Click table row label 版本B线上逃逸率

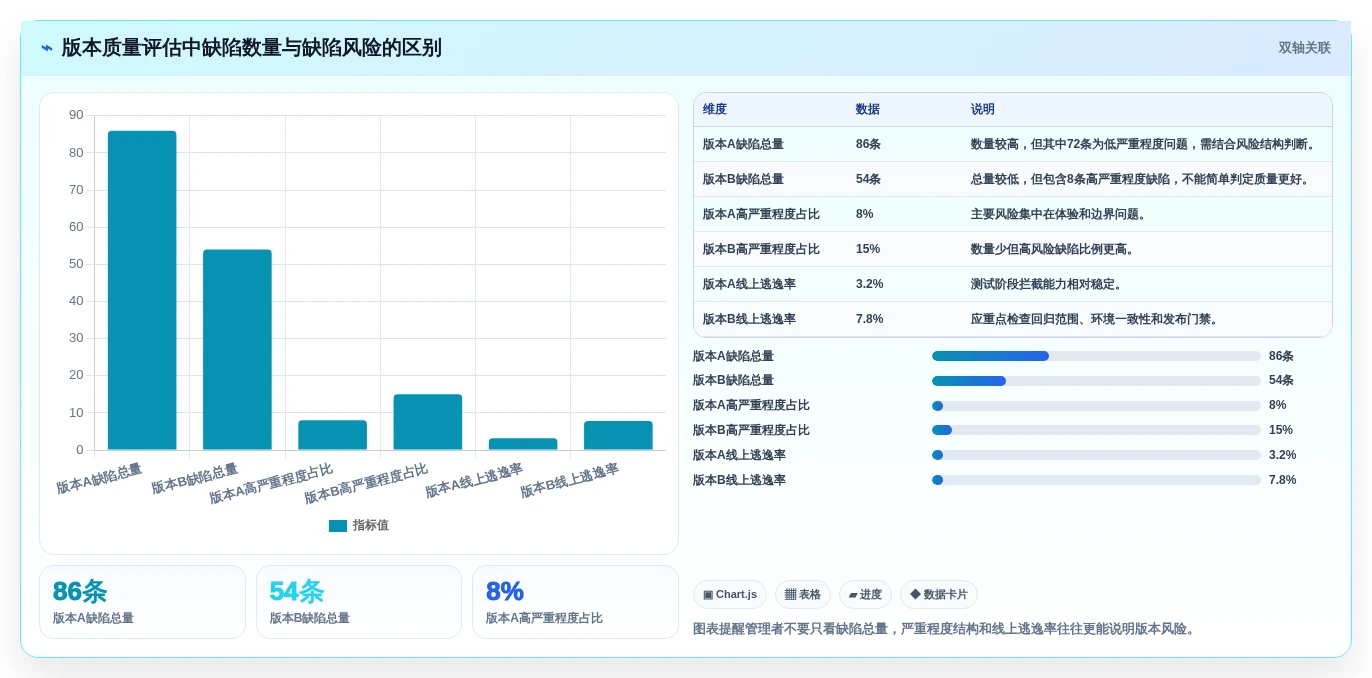pyautogui.click(x=749, y=319)
